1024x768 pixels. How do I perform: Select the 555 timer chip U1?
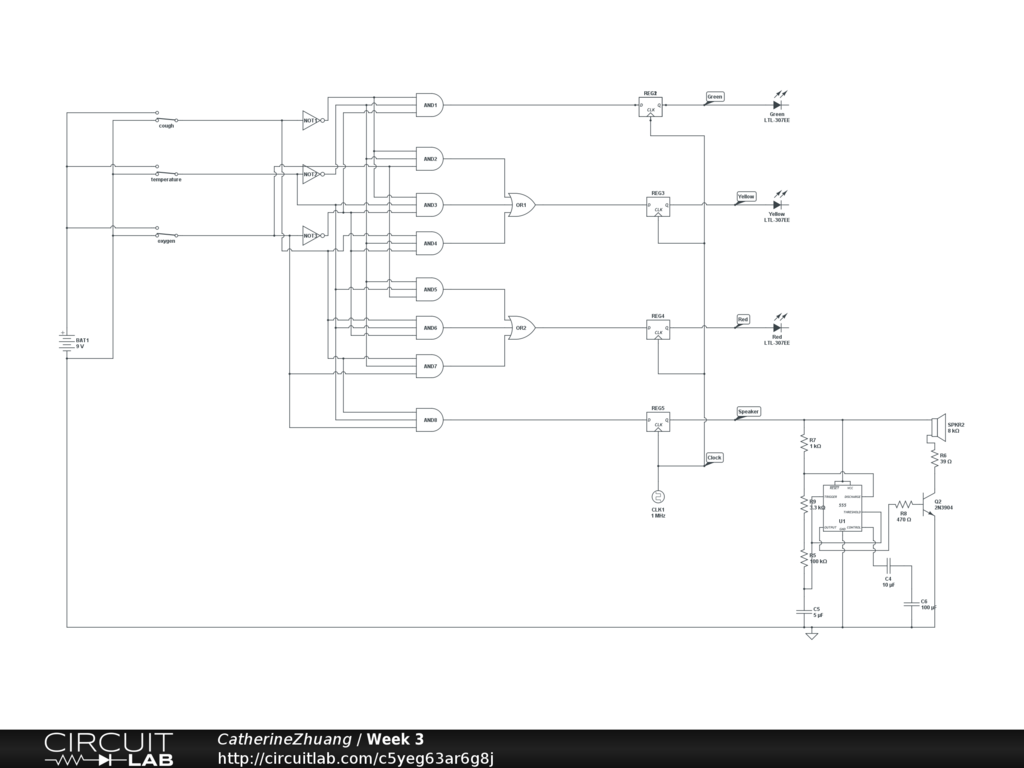coord(842,520)
